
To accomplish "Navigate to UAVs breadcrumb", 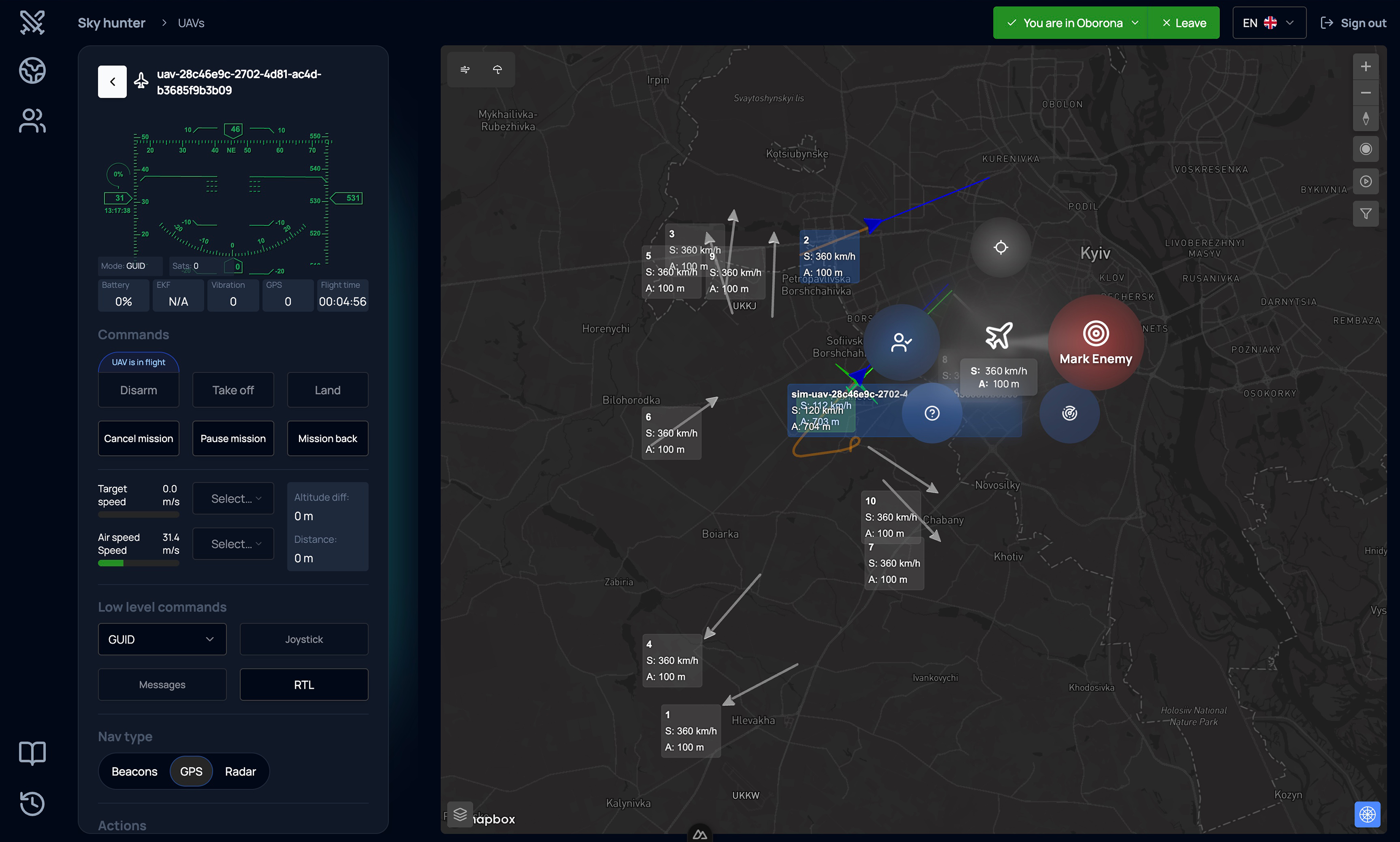I will (190, 23).
